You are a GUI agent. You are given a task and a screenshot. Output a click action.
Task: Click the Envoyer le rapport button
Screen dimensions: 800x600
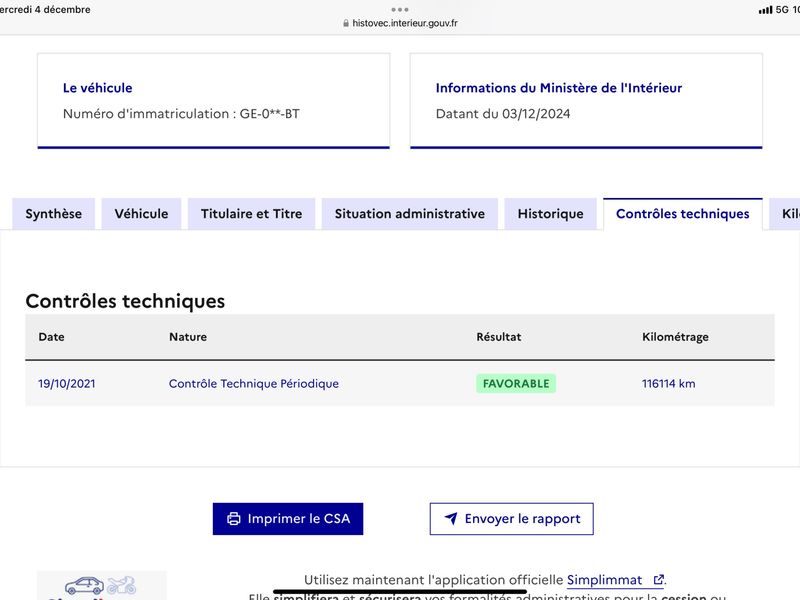512,519
